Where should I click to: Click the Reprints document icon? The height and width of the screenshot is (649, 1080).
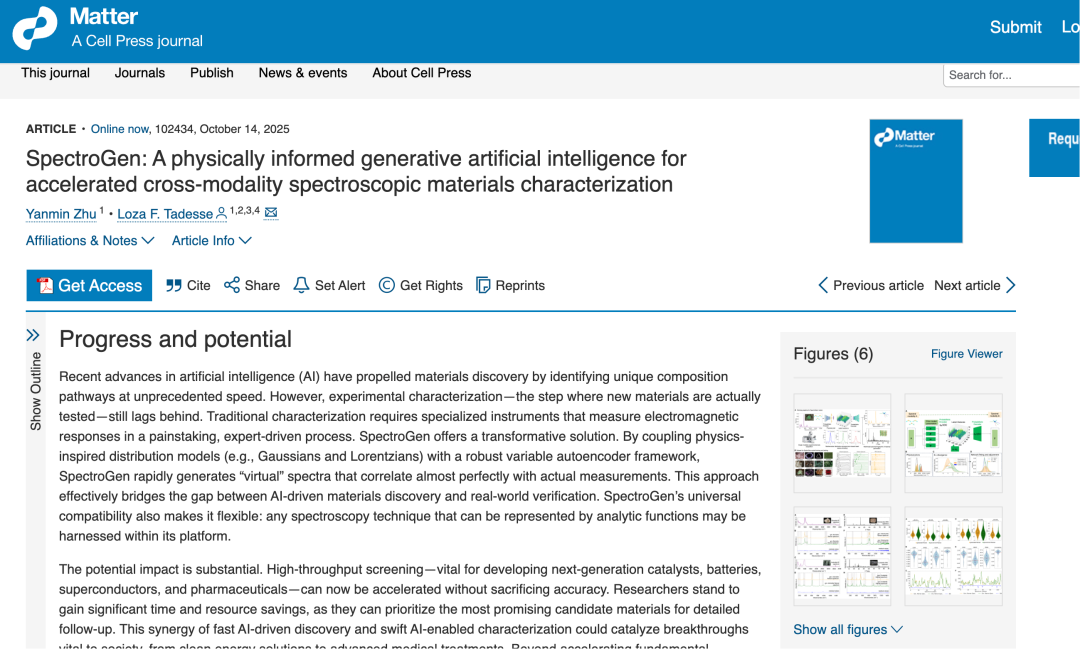click(x=483, y=285)
